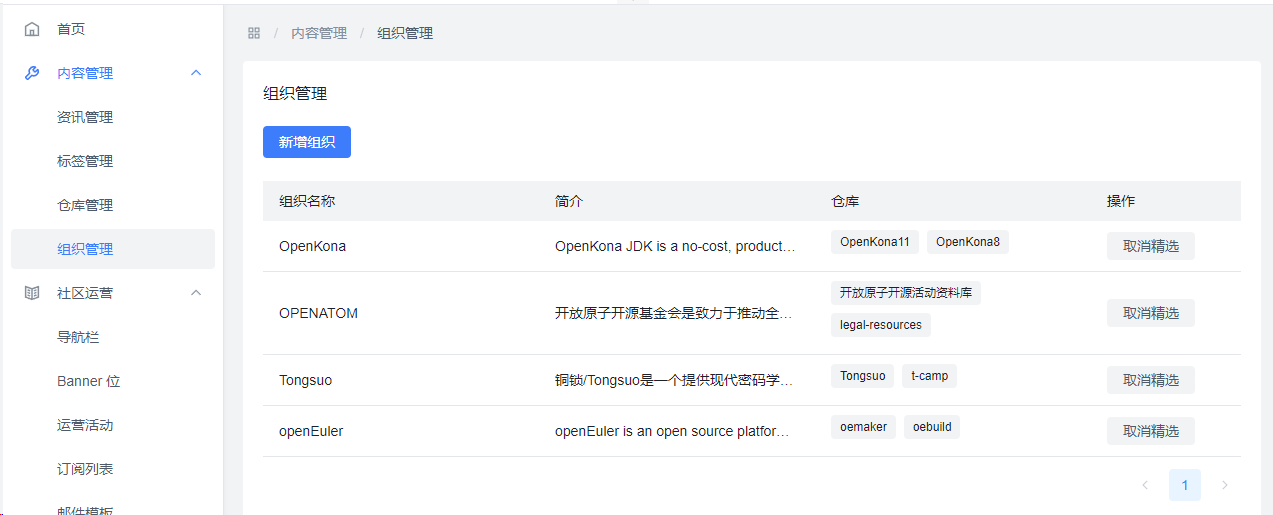Viewport: 1273px width, 515px height.
Task: Click the 新增组织 button
Action: pos(307,142)
